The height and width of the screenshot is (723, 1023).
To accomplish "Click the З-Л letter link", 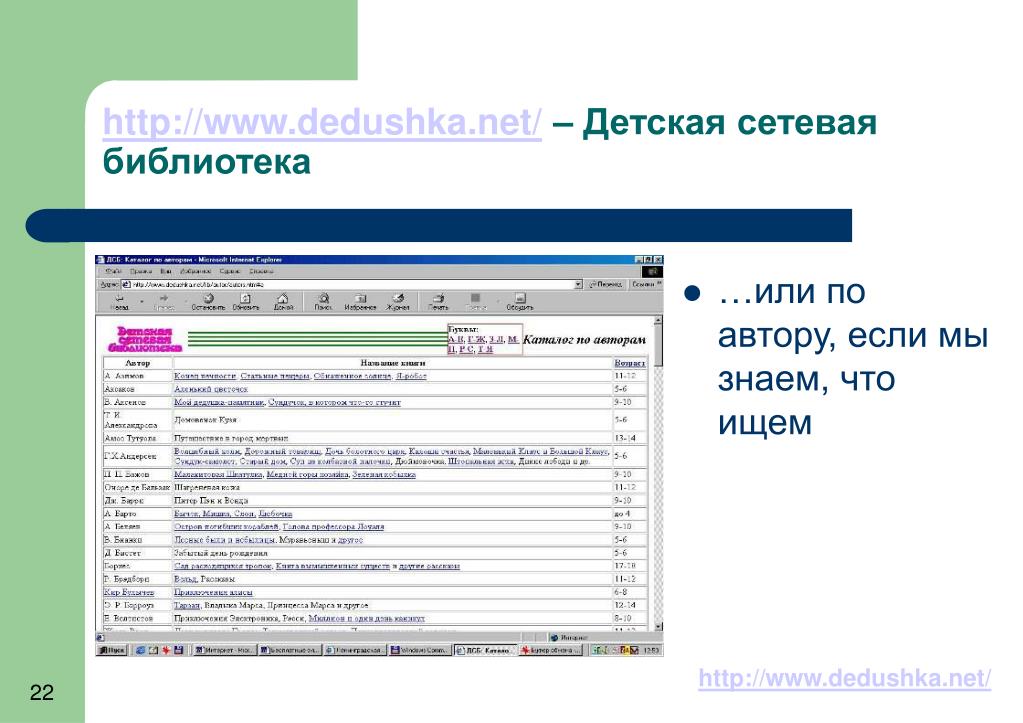I will (x=496, y=339).
